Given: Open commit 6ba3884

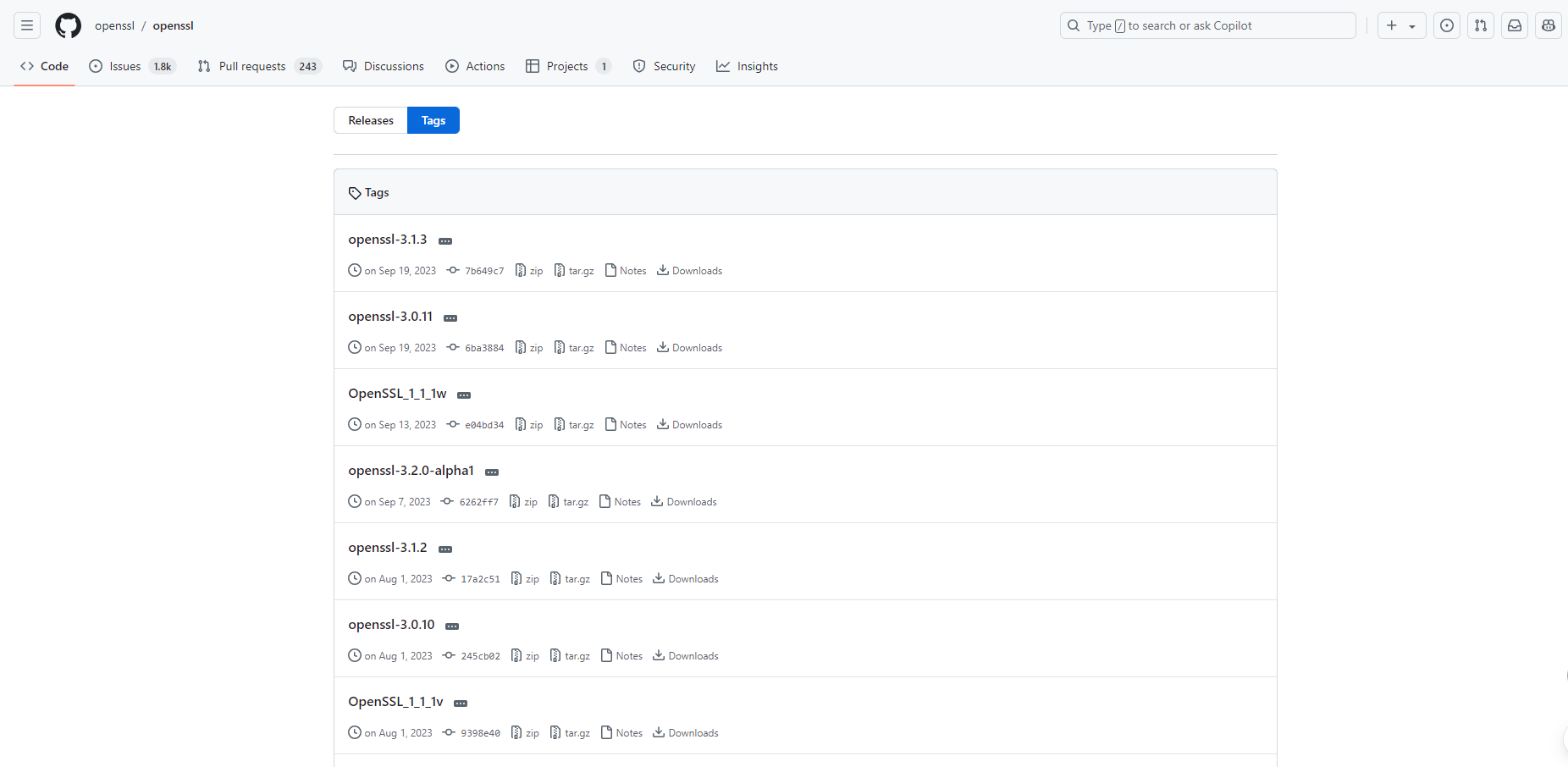Looking at the screenshot, I should pos(476,348).
